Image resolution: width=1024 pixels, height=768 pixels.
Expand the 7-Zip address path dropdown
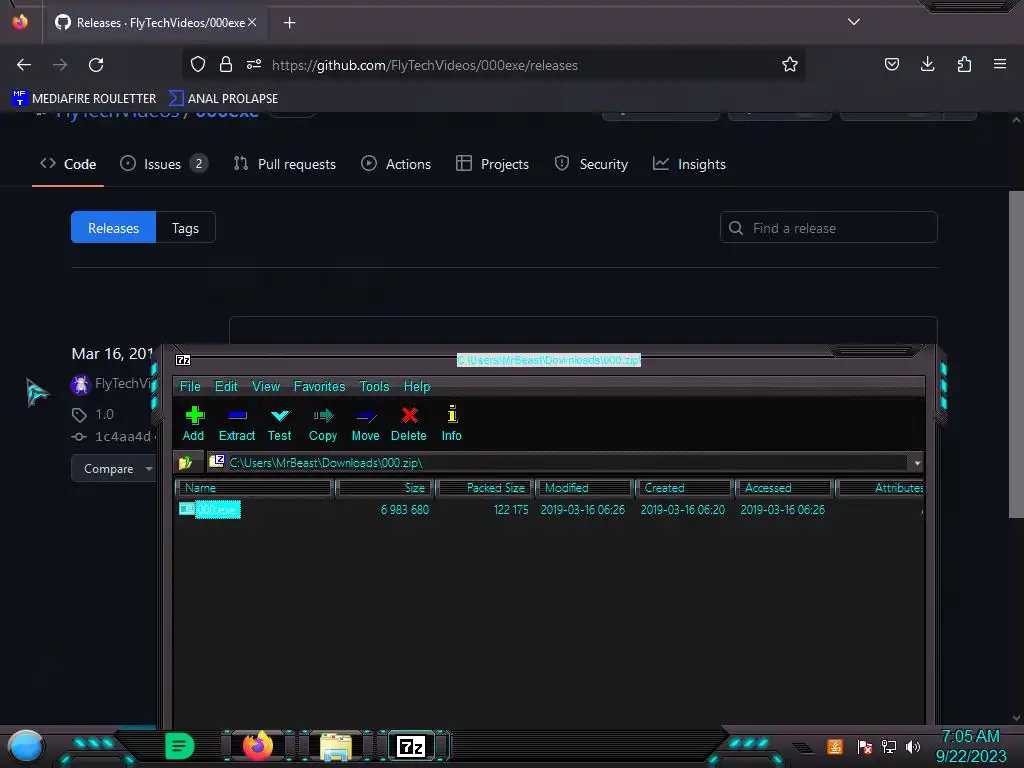coord(917,463)
